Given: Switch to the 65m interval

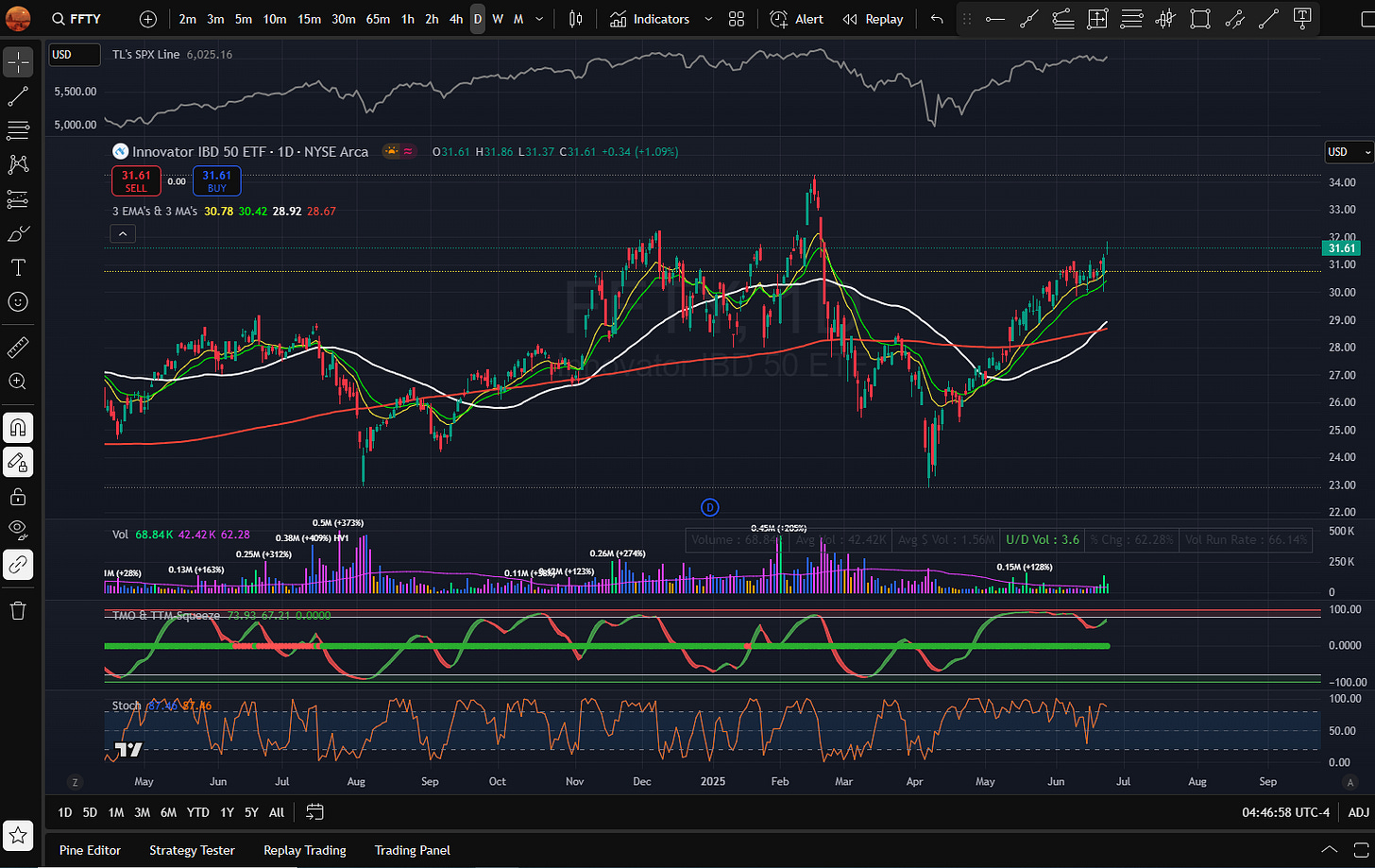Looking at the screenshot, I should click(378, 19).
